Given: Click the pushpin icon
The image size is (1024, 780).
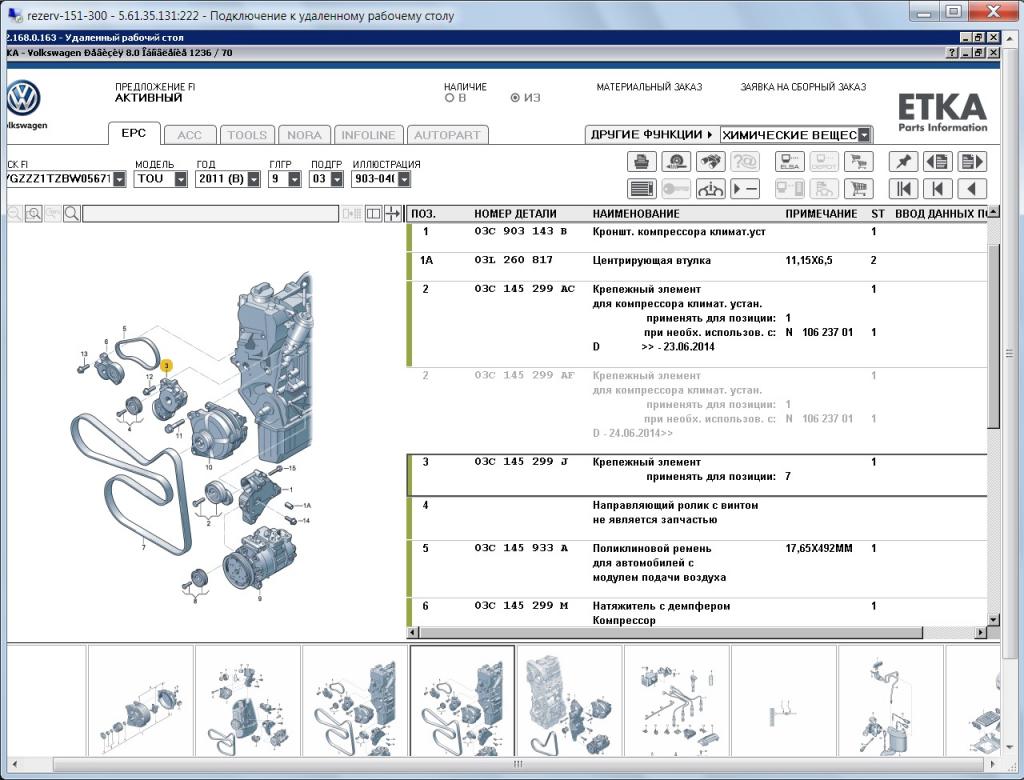Looking at the screenshot, I should point(903,161).
